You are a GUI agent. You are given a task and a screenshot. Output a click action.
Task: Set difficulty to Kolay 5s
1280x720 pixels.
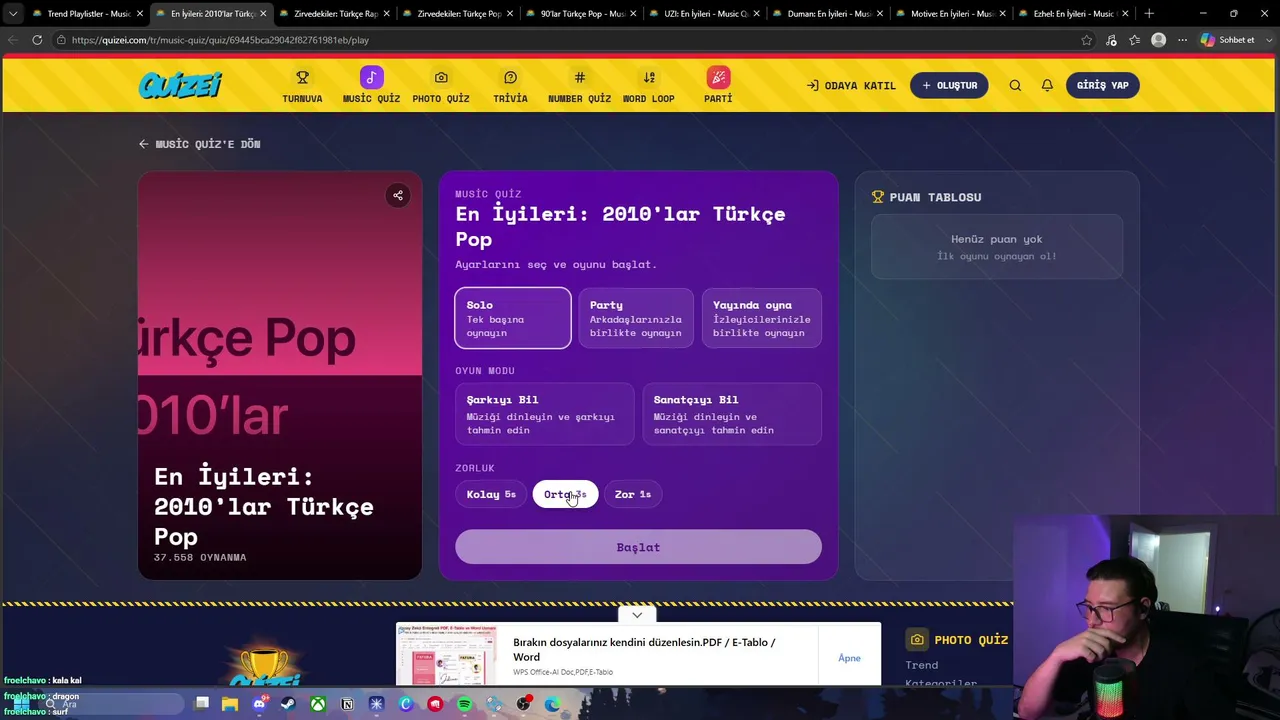(491, 494)
